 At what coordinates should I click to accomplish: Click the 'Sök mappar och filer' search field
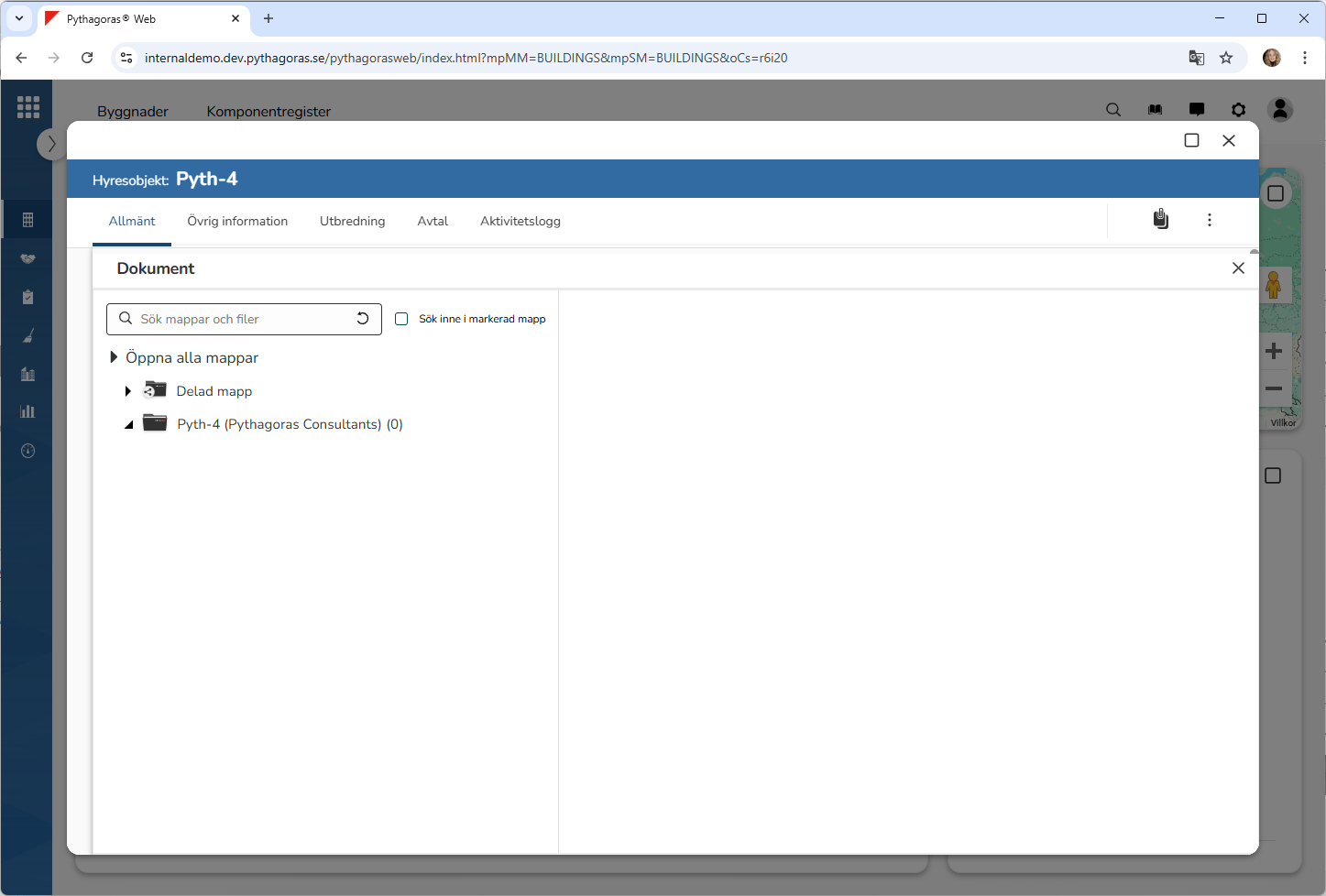(x=243, y=319)
